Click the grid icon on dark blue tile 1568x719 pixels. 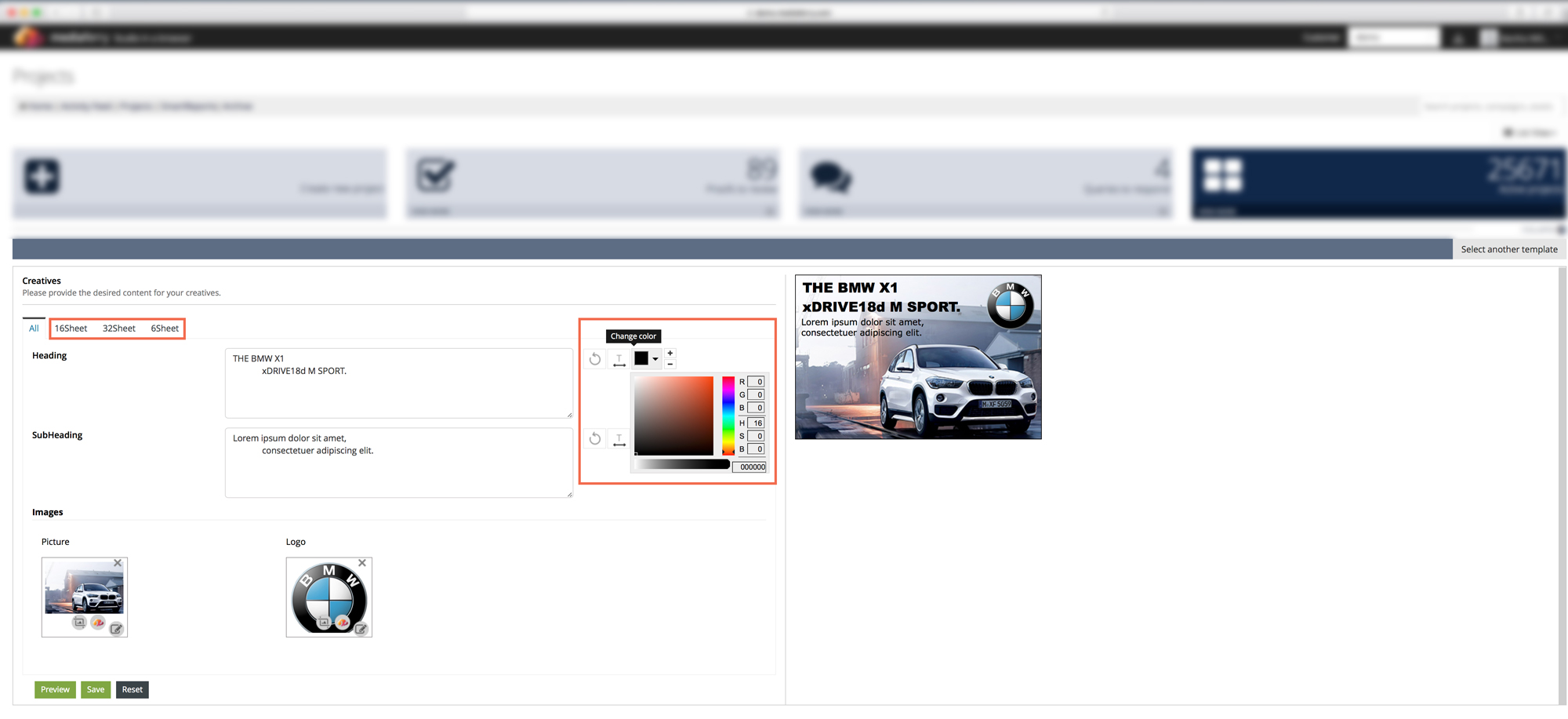pyautogui.click(x=1223, y=176)
